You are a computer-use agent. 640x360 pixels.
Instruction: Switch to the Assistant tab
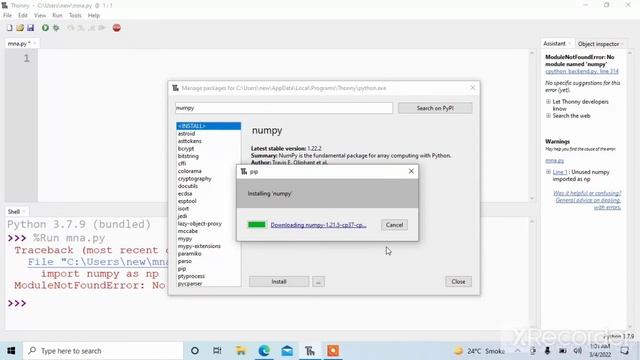554,43
